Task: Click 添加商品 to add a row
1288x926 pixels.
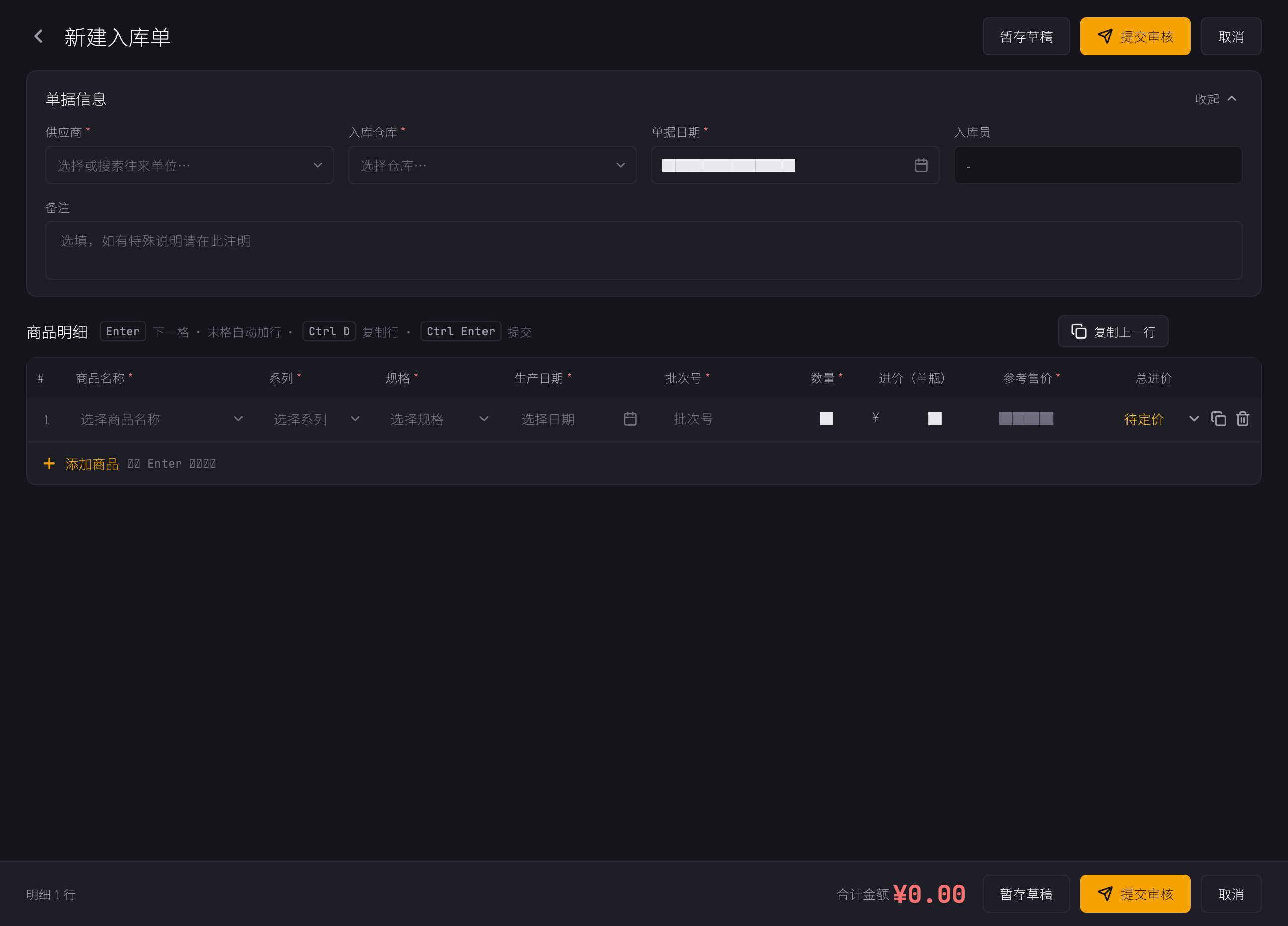Action: coord(92,464)
